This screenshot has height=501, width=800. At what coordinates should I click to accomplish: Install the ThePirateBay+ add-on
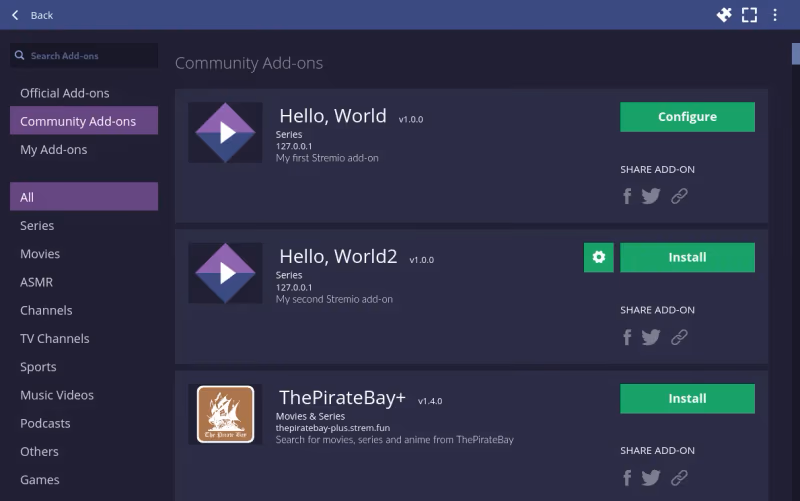coord(687,398)
